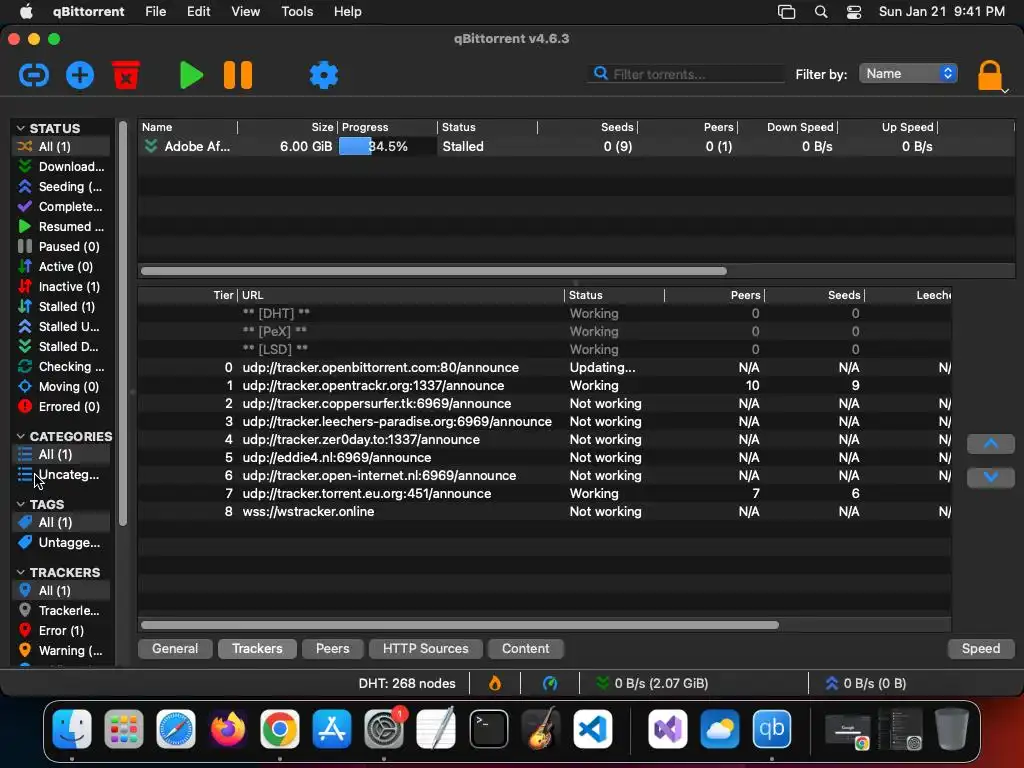Click the sidebar vertical scrollbar

[x=123, y=323]
